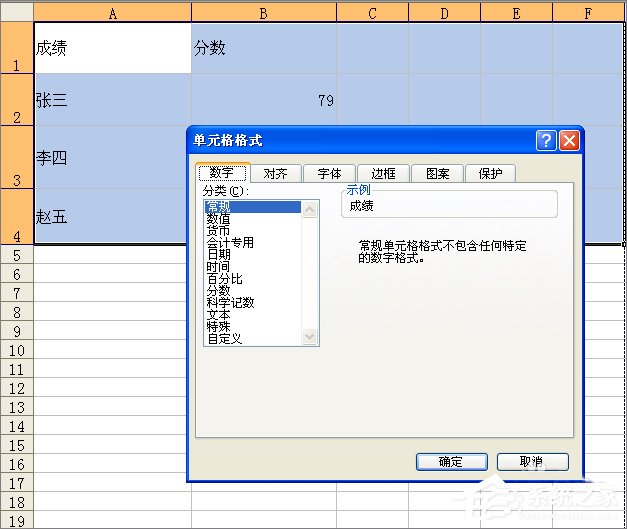
Task: Select row 2 header
Action: [x=16, y=100]
